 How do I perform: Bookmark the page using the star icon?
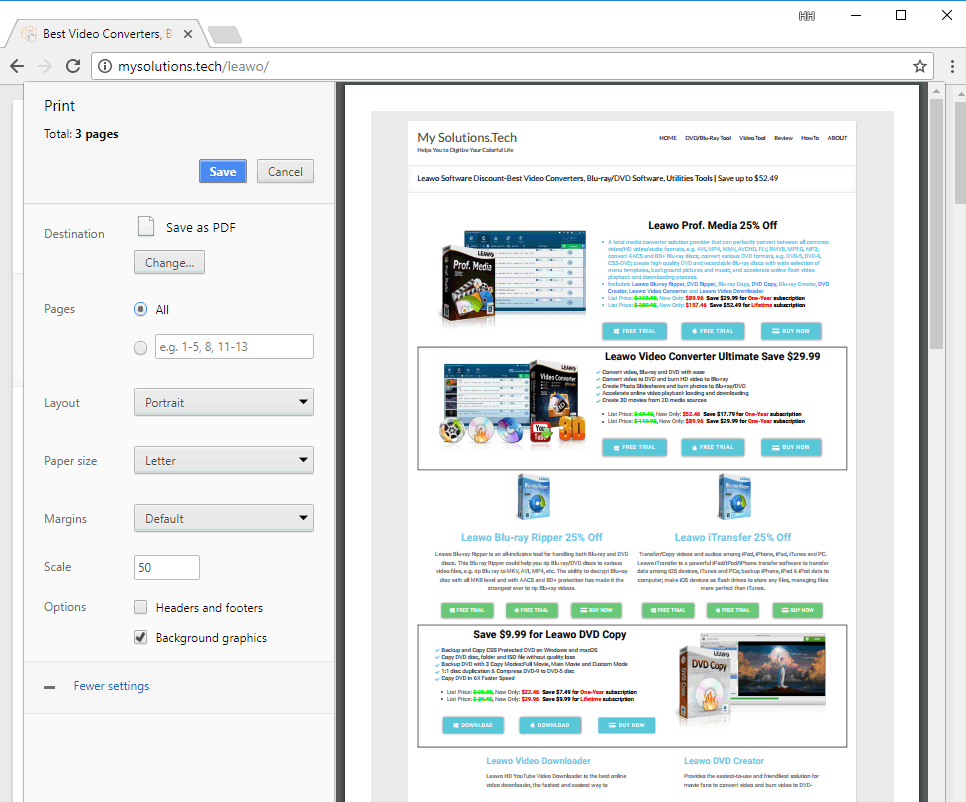pyautogui.click(x=919, y=66)
